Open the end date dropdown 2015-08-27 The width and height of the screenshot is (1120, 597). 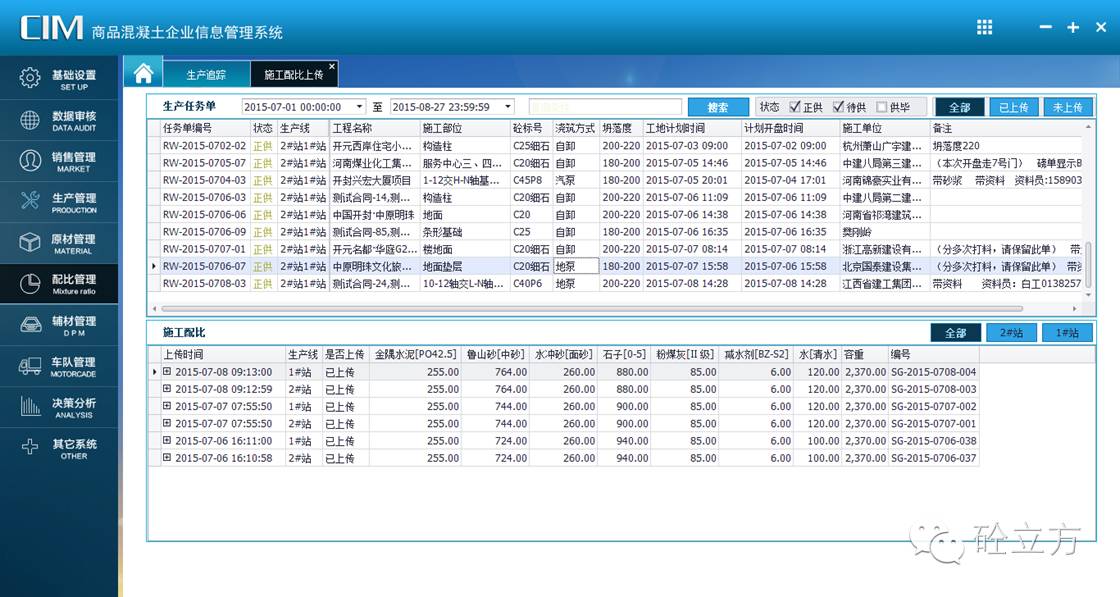tap(508, 107)
